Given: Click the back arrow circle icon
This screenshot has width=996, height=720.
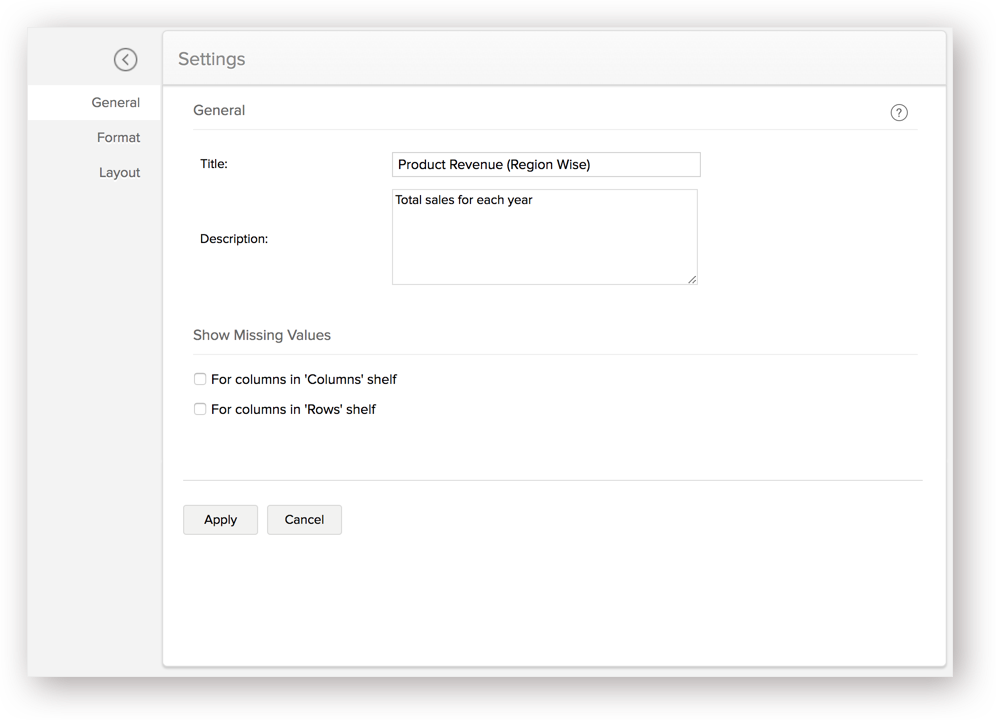Looking at the screenshot, I should tap(126, 60).
